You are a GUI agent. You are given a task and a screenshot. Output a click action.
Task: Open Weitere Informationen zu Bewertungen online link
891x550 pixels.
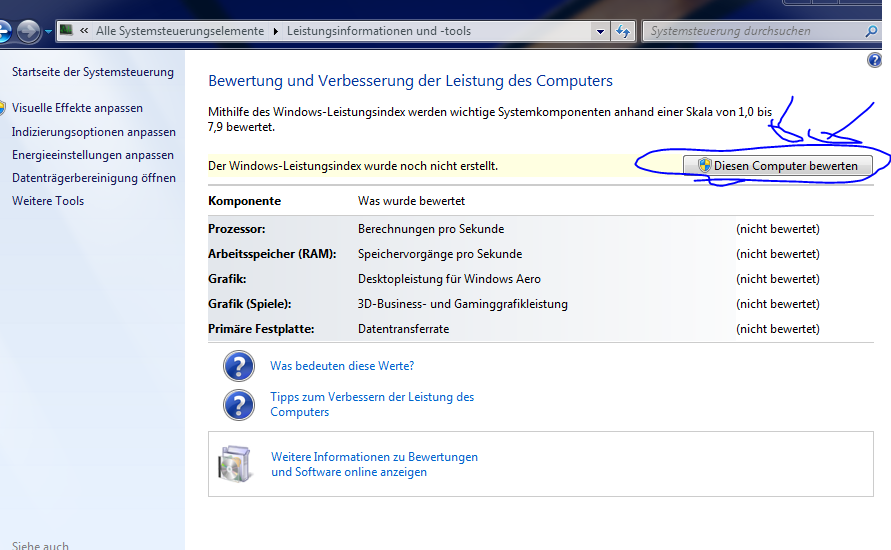pyautogui.click(x=374, y=464)
